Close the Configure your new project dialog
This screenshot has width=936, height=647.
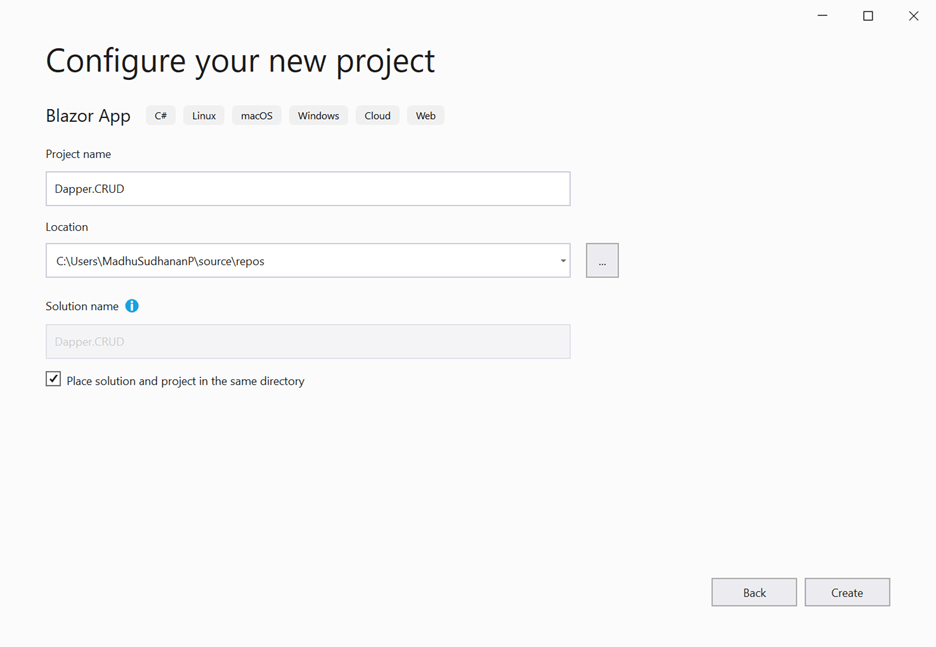(x=913, y=16)
